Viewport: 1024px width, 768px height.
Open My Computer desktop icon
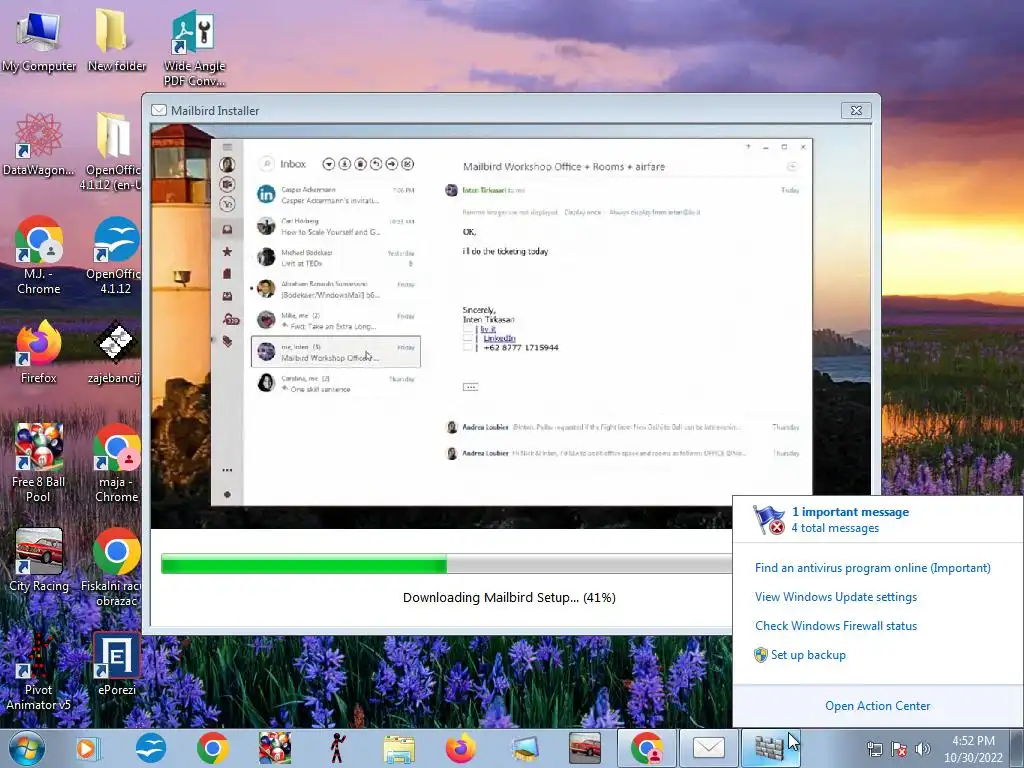(x=39, y=41)
